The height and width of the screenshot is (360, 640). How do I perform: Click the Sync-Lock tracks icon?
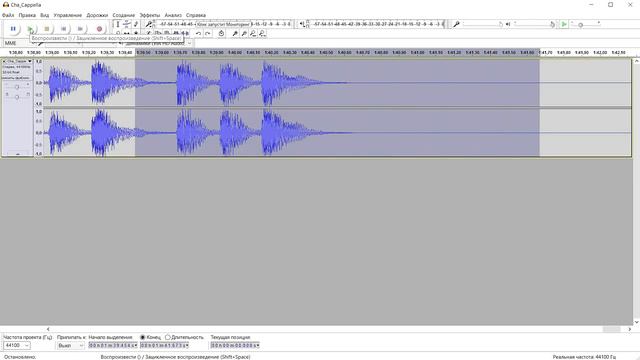(221, 33)
